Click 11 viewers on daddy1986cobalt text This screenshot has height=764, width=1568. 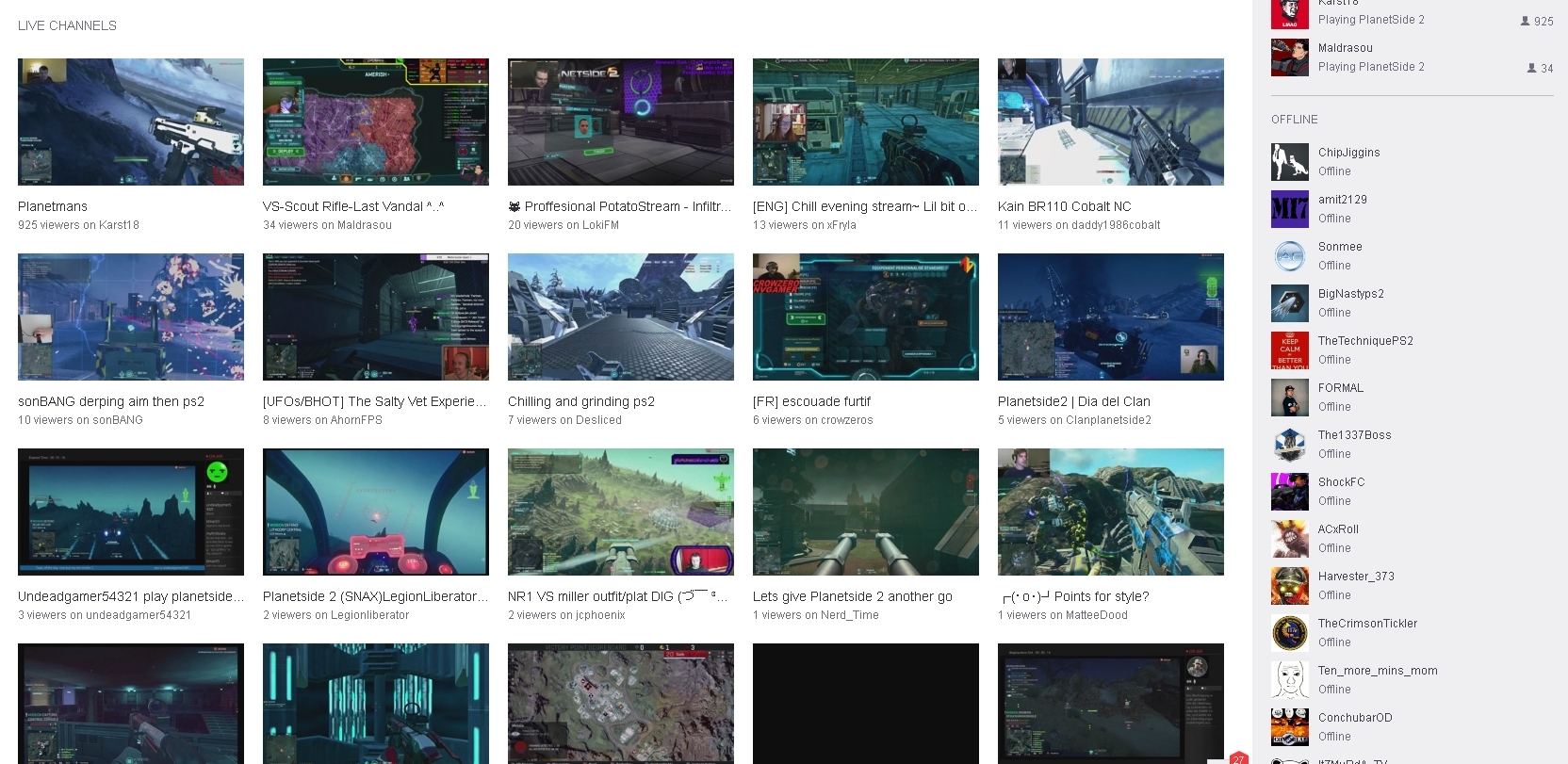pyautogui.click(x=1079, y=225)
